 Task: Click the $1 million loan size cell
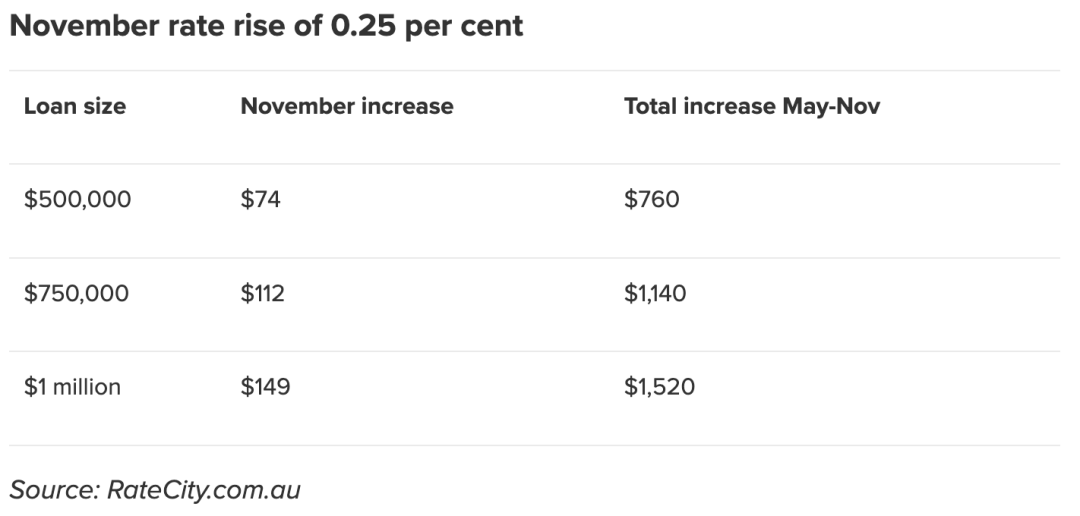(72, 386)
